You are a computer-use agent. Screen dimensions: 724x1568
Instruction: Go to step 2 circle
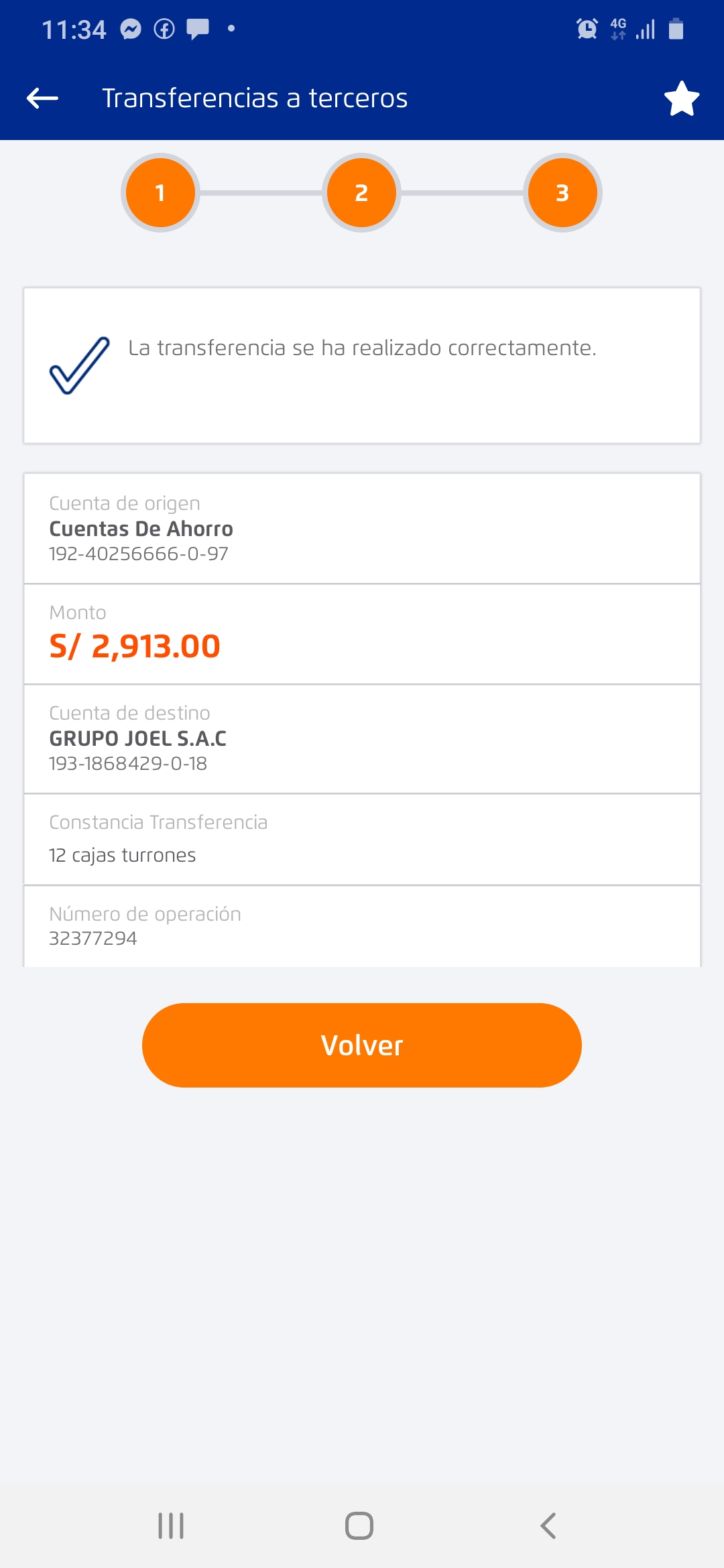pyautogui.click(x=361, y=193)
